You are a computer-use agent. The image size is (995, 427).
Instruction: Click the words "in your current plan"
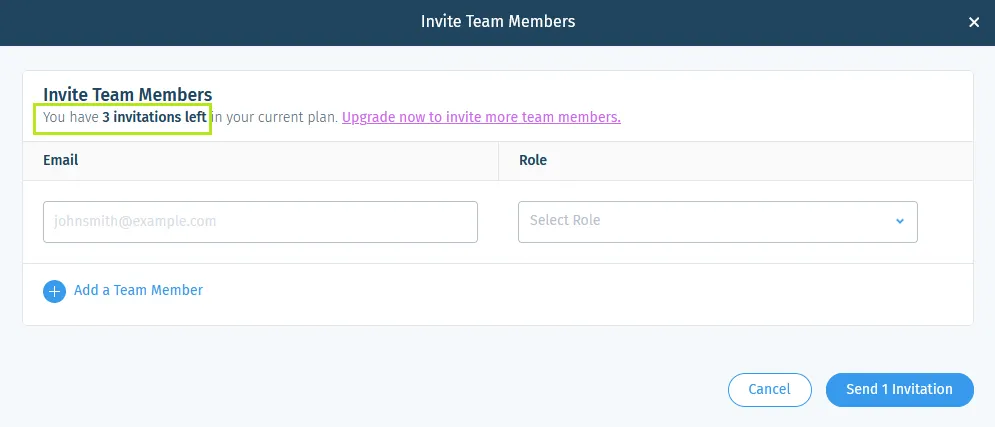coord(276,117)
